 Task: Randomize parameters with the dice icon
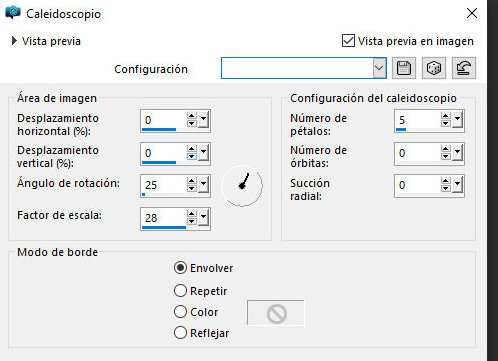434,68
